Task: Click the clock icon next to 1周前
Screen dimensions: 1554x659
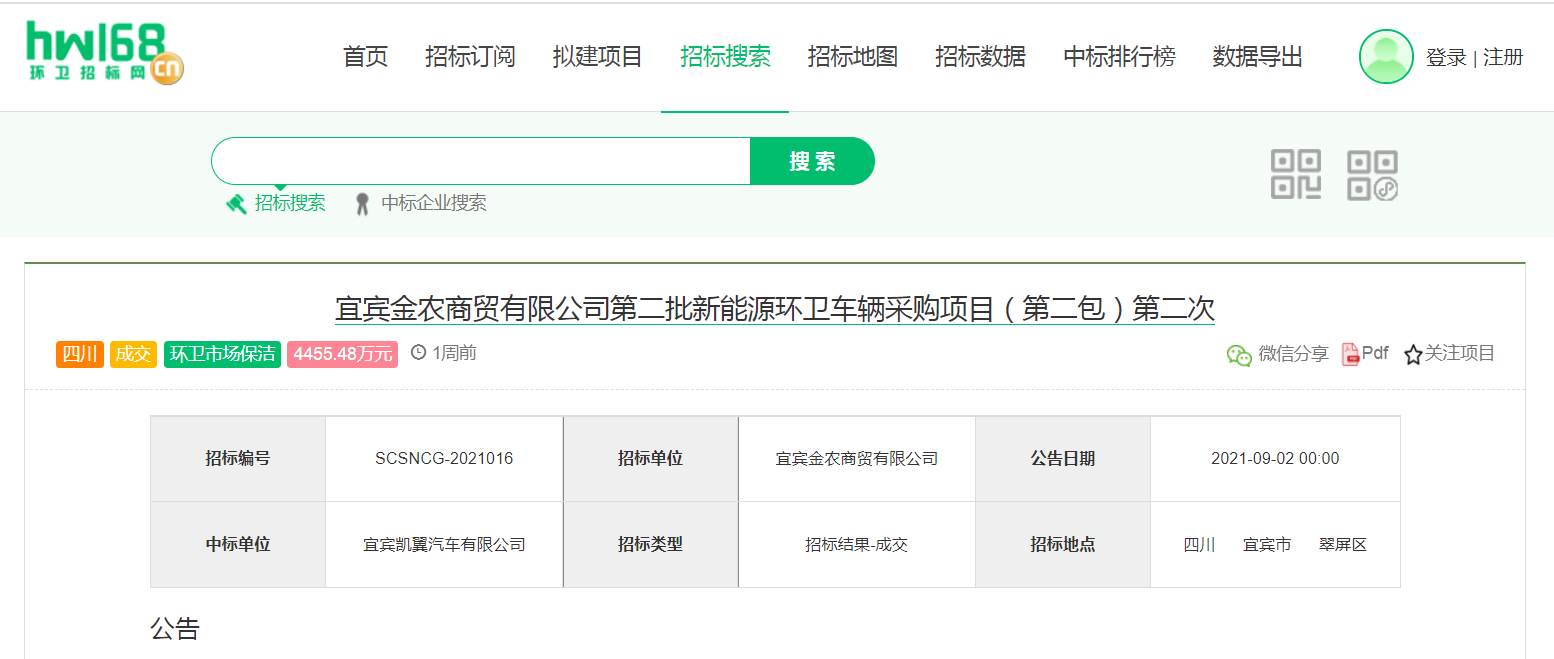Action: pos(419,353)
